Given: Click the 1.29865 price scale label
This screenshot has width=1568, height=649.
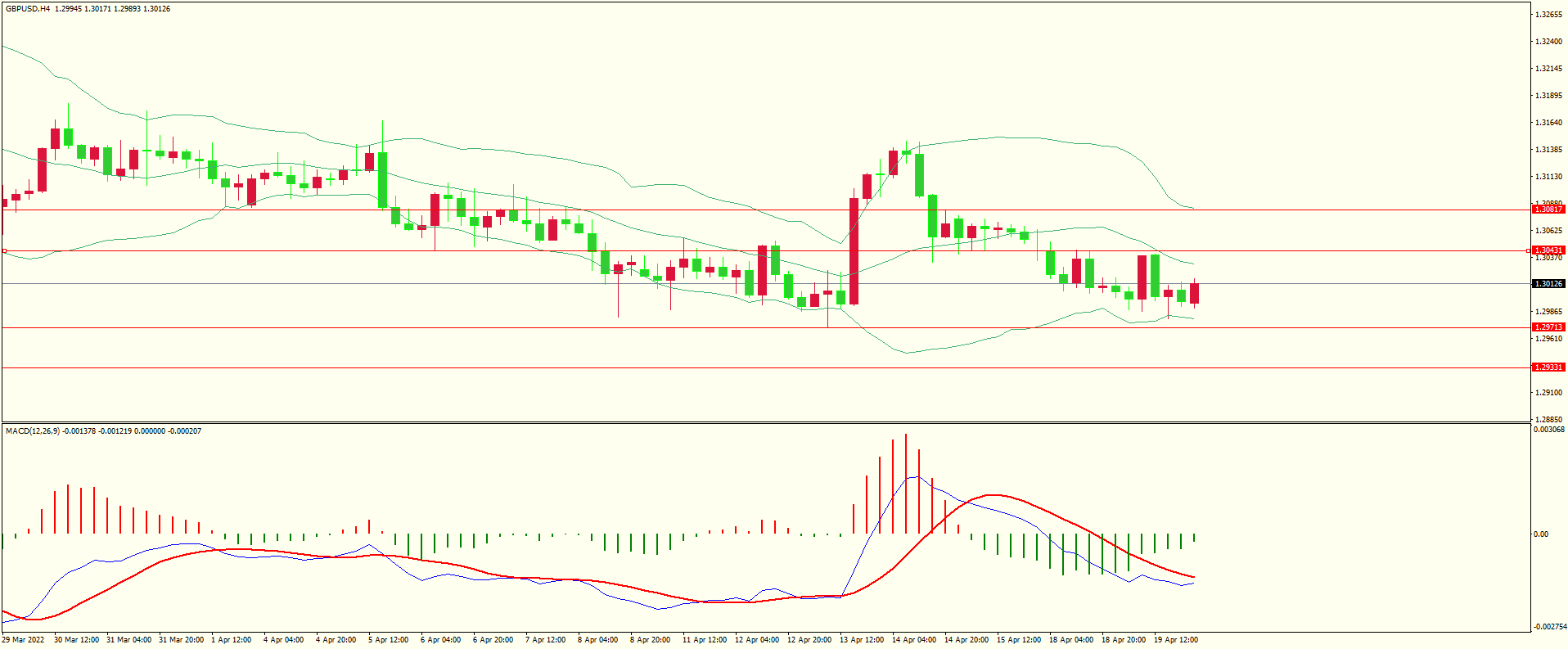Looking at the screenshot, I should (x=1548, y=312).
